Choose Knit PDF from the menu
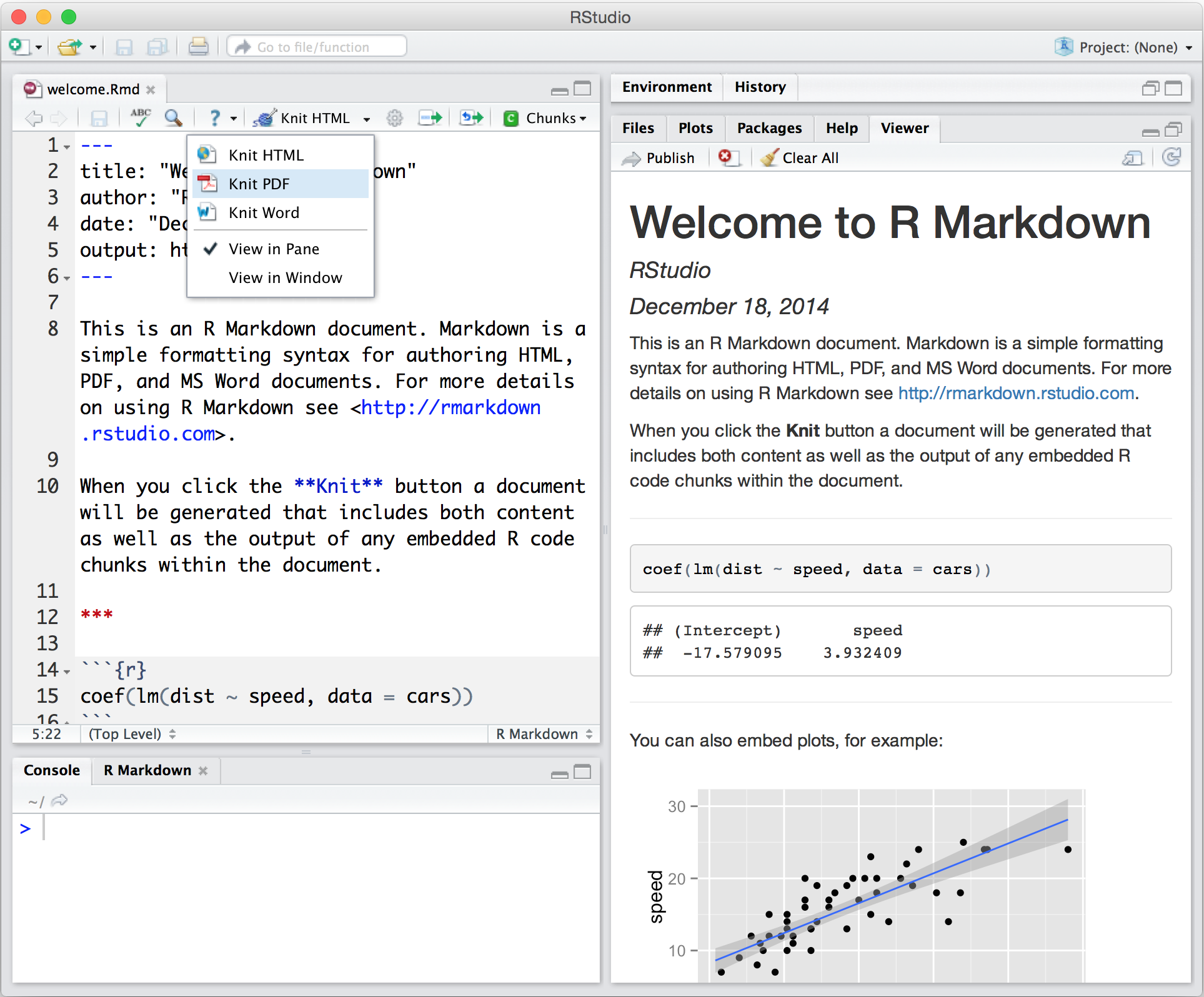1204x997 pixels. pos(259,184)
